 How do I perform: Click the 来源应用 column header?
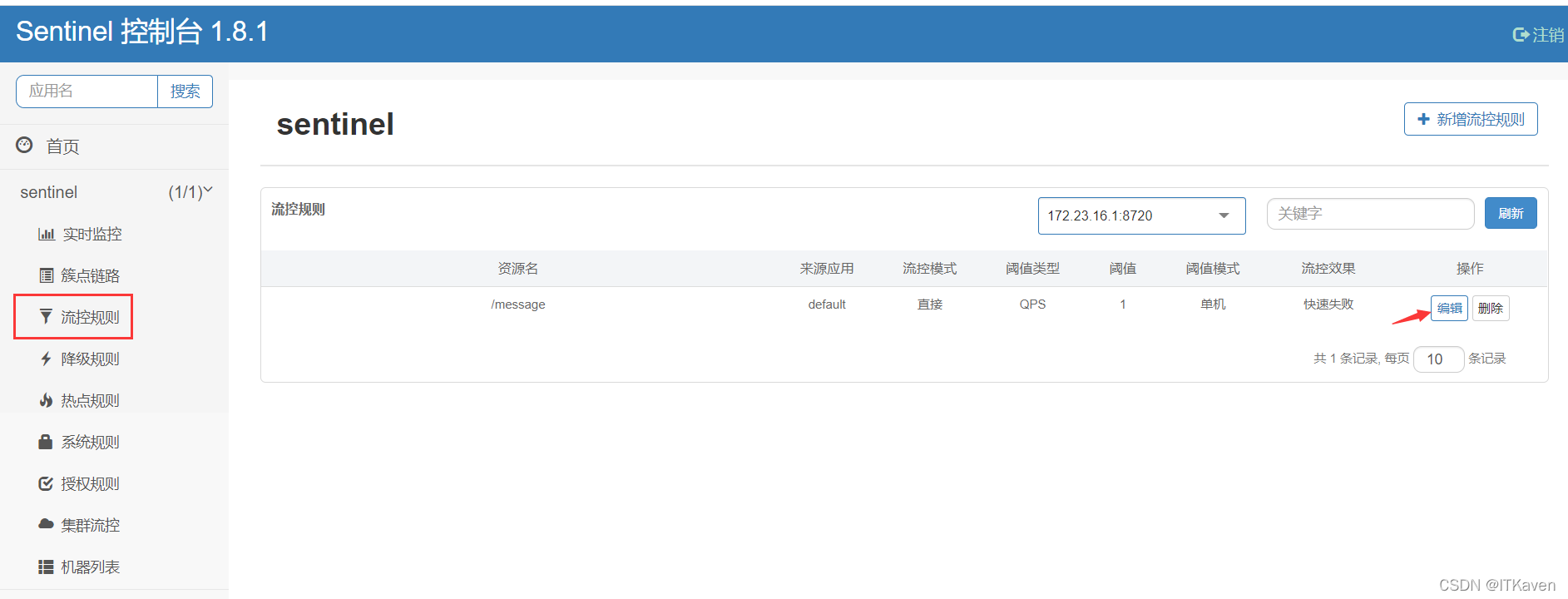point(827,269)
